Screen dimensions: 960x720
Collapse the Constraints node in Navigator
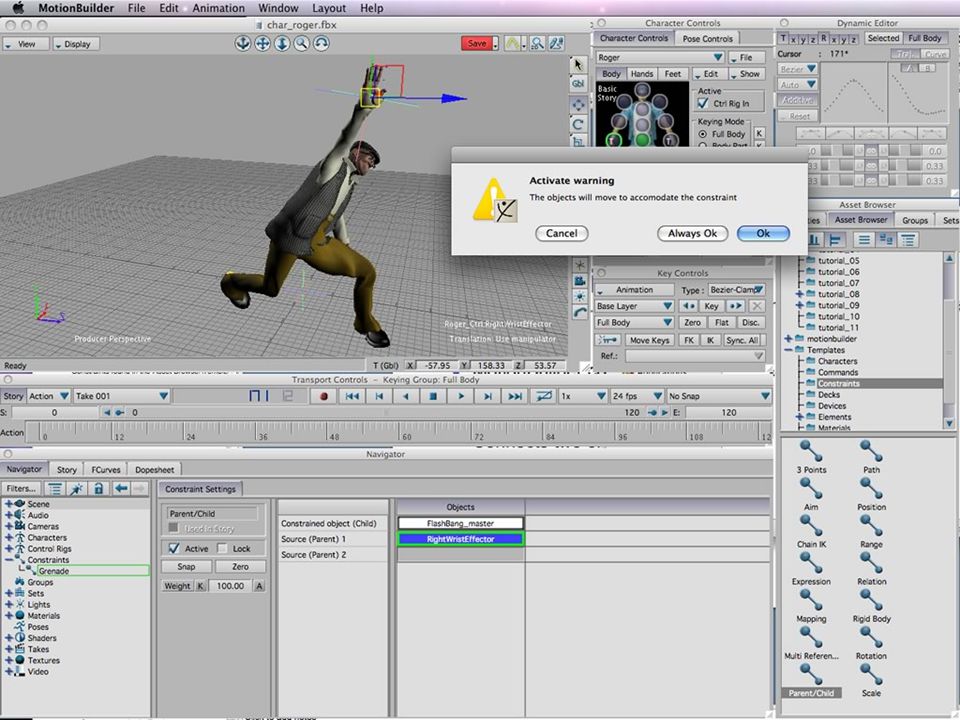point(9,560)
